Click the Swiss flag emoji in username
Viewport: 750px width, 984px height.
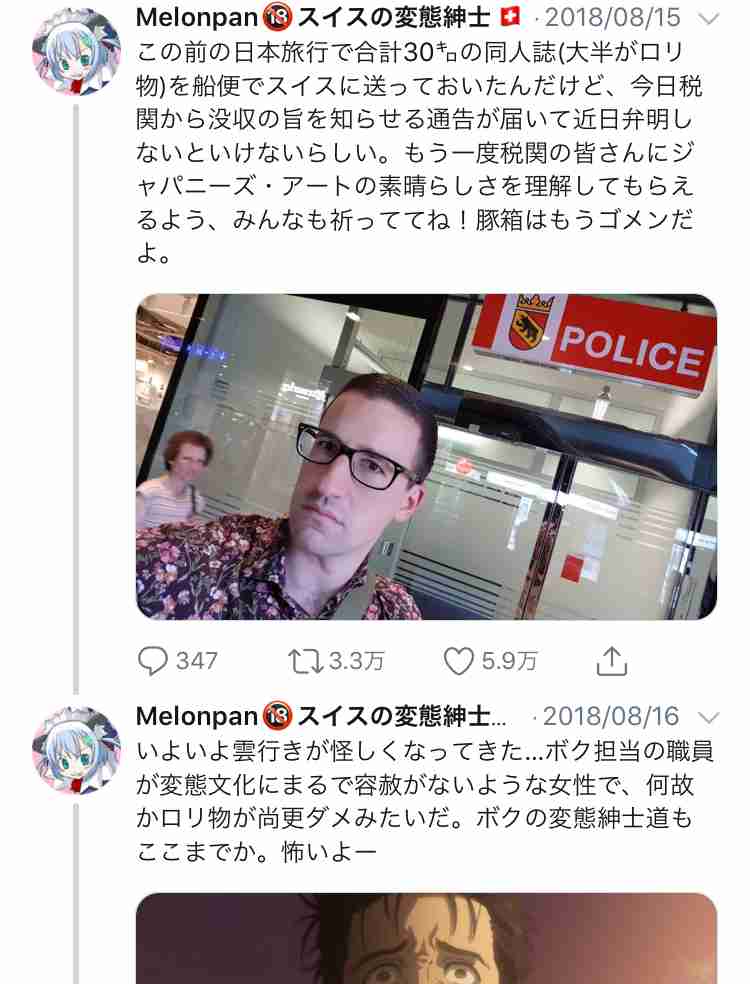[510, 18]
